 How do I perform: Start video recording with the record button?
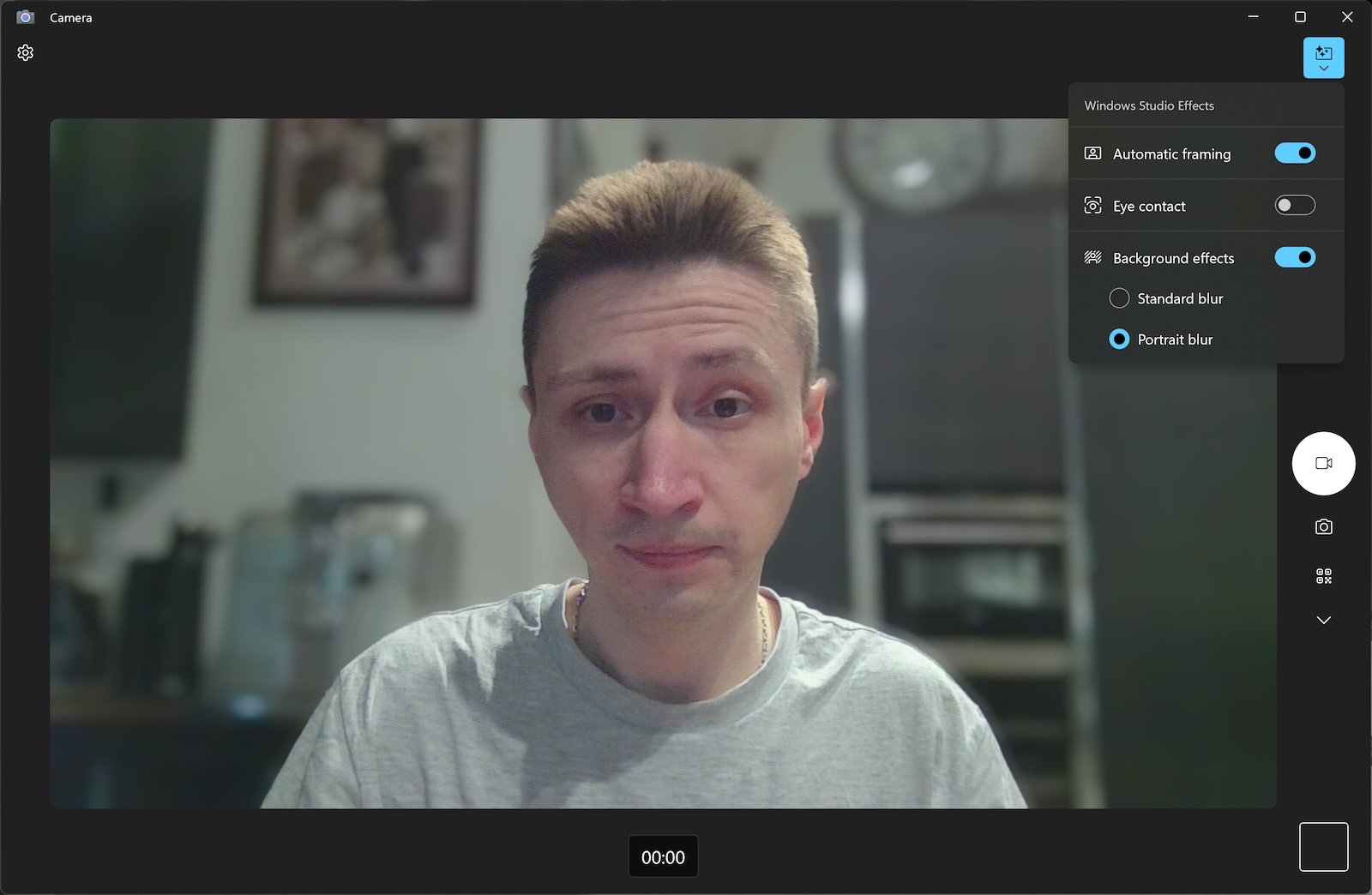point(1323,463)
